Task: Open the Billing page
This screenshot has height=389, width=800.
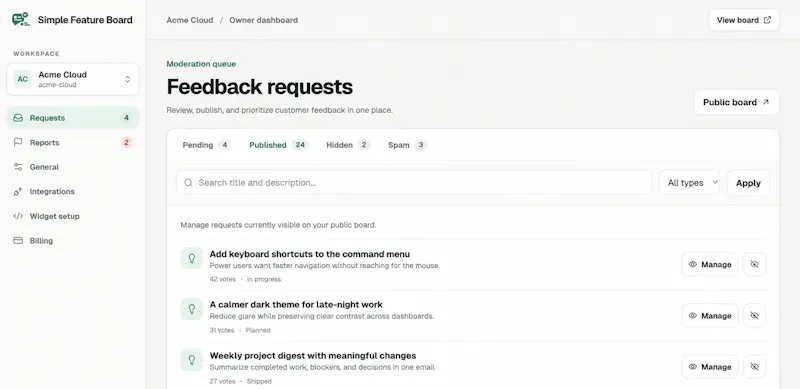Action: 73,240
